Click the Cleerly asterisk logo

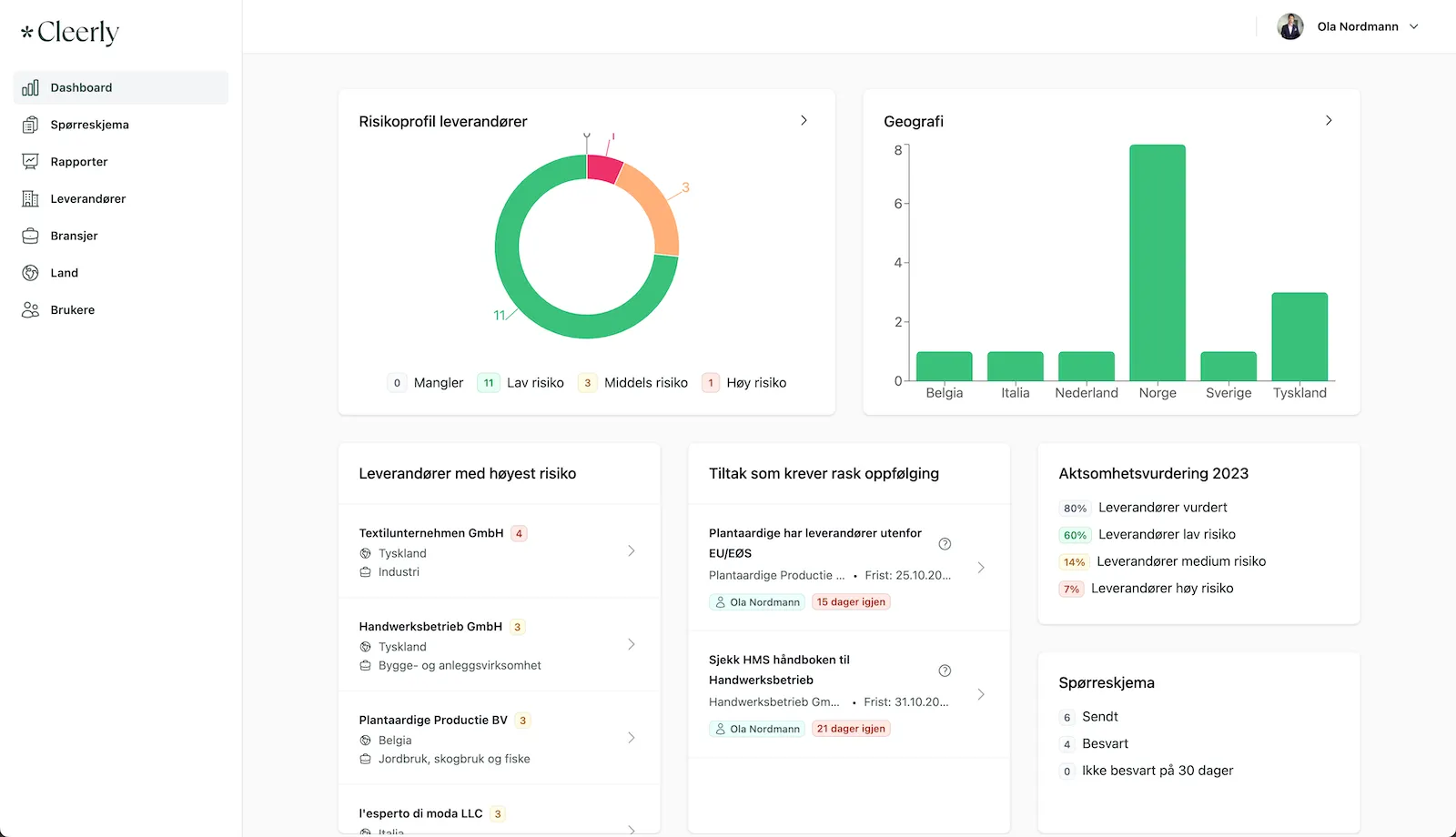[25, 31]
